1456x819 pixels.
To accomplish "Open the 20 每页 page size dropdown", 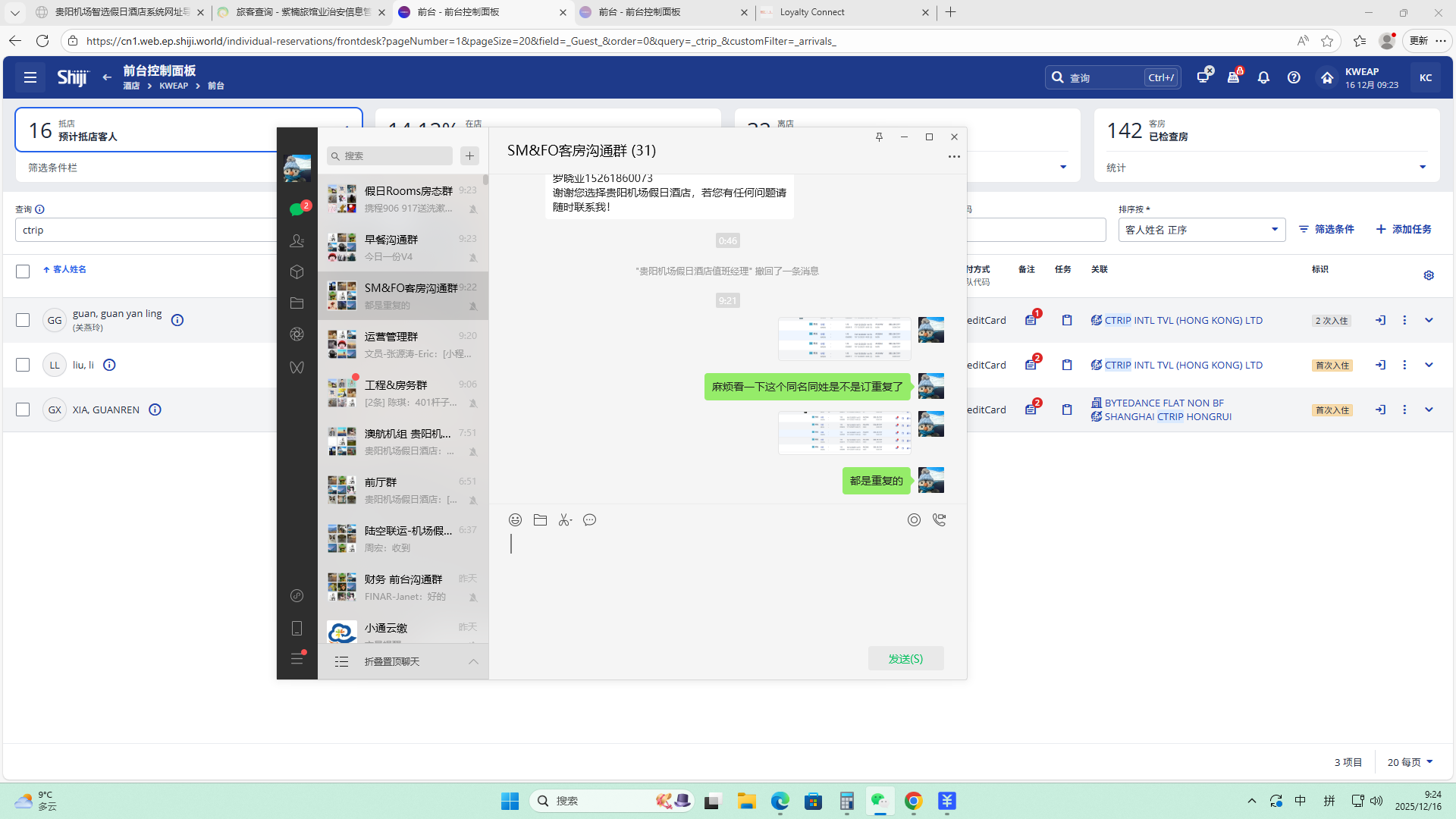I will coord(1410,762).
